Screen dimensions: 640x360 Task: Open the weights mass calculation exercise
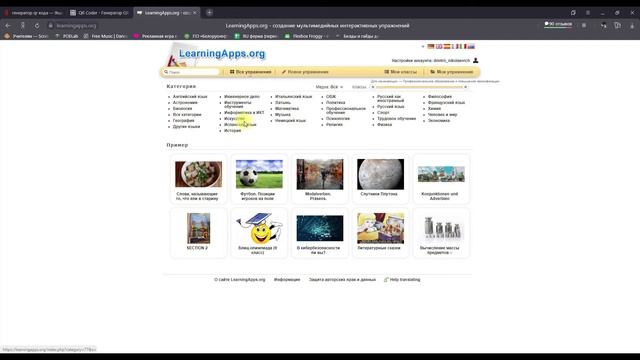[441, 227]
